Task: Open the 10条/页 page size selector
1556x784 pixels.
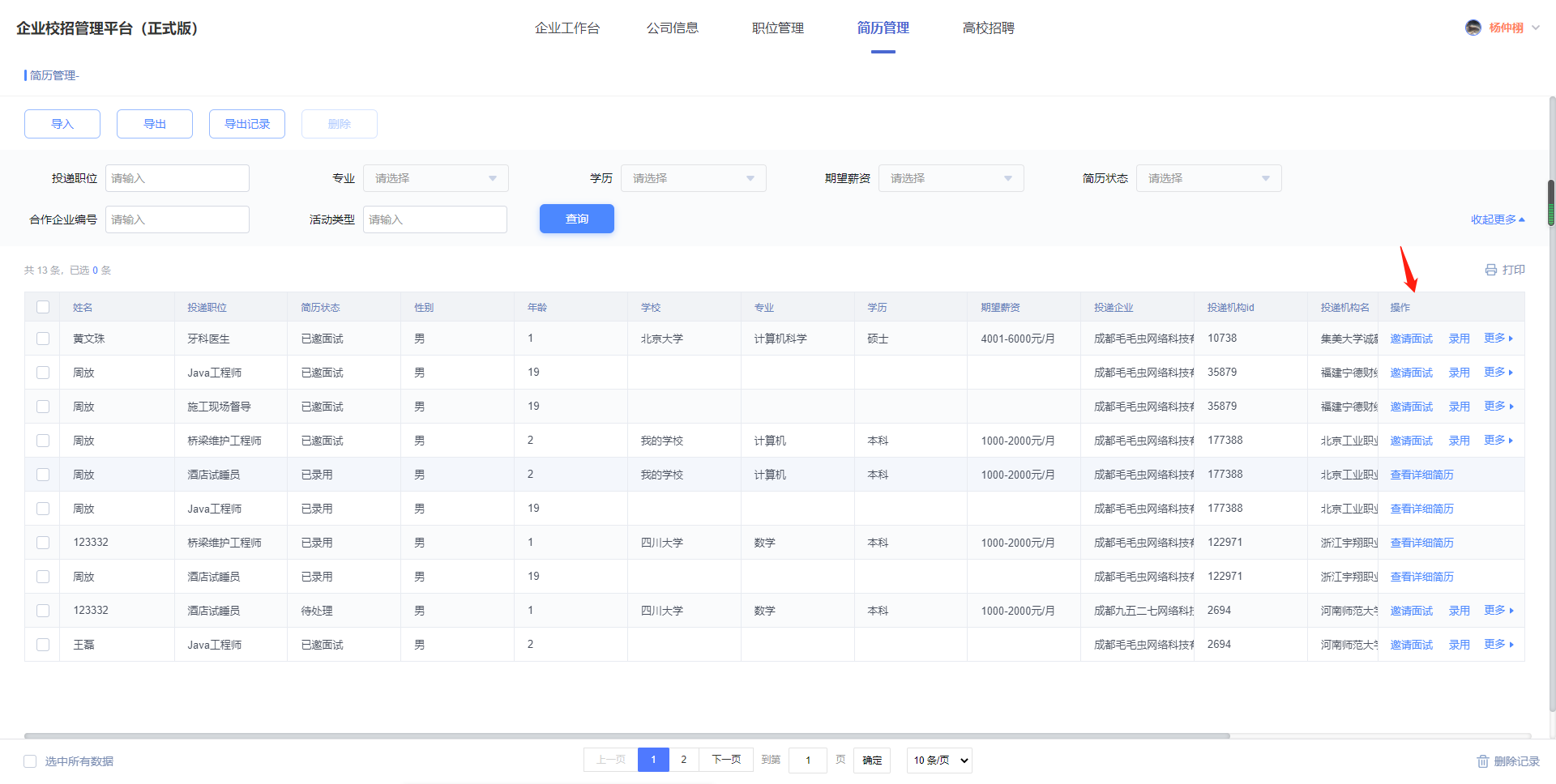Action: coord(939,761)
